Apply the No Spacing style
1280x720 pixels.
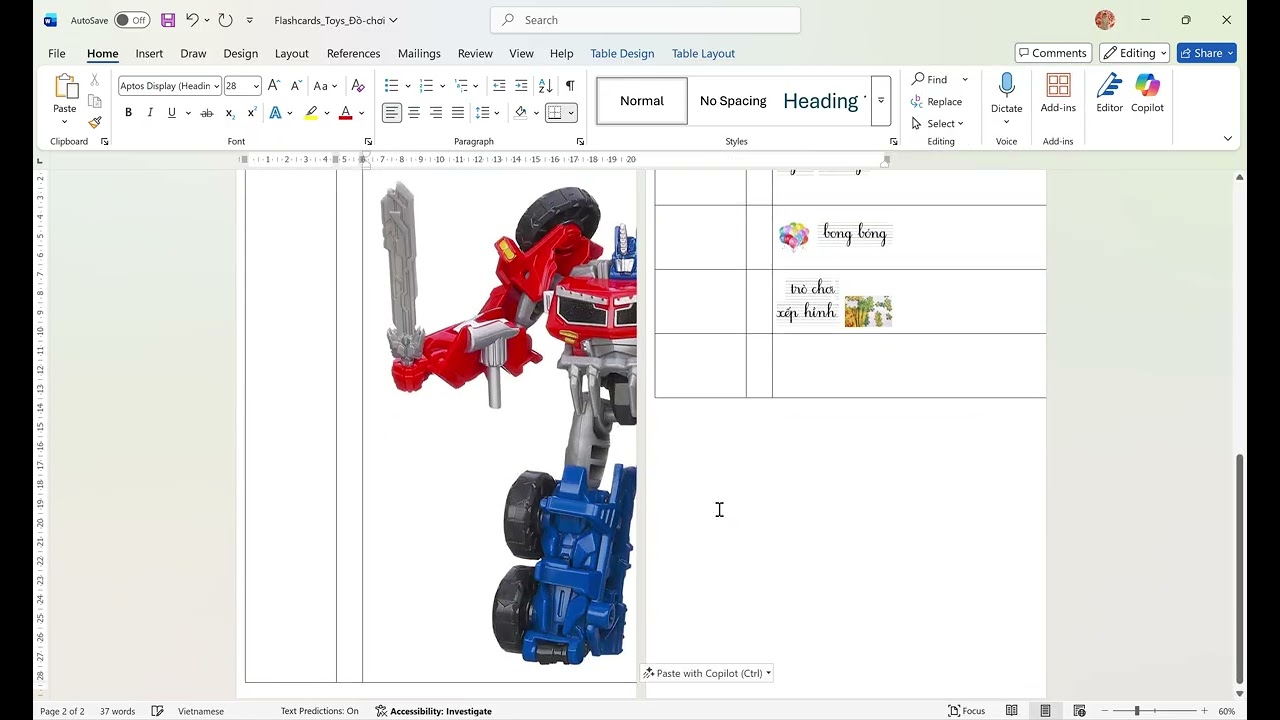[733, 101]
